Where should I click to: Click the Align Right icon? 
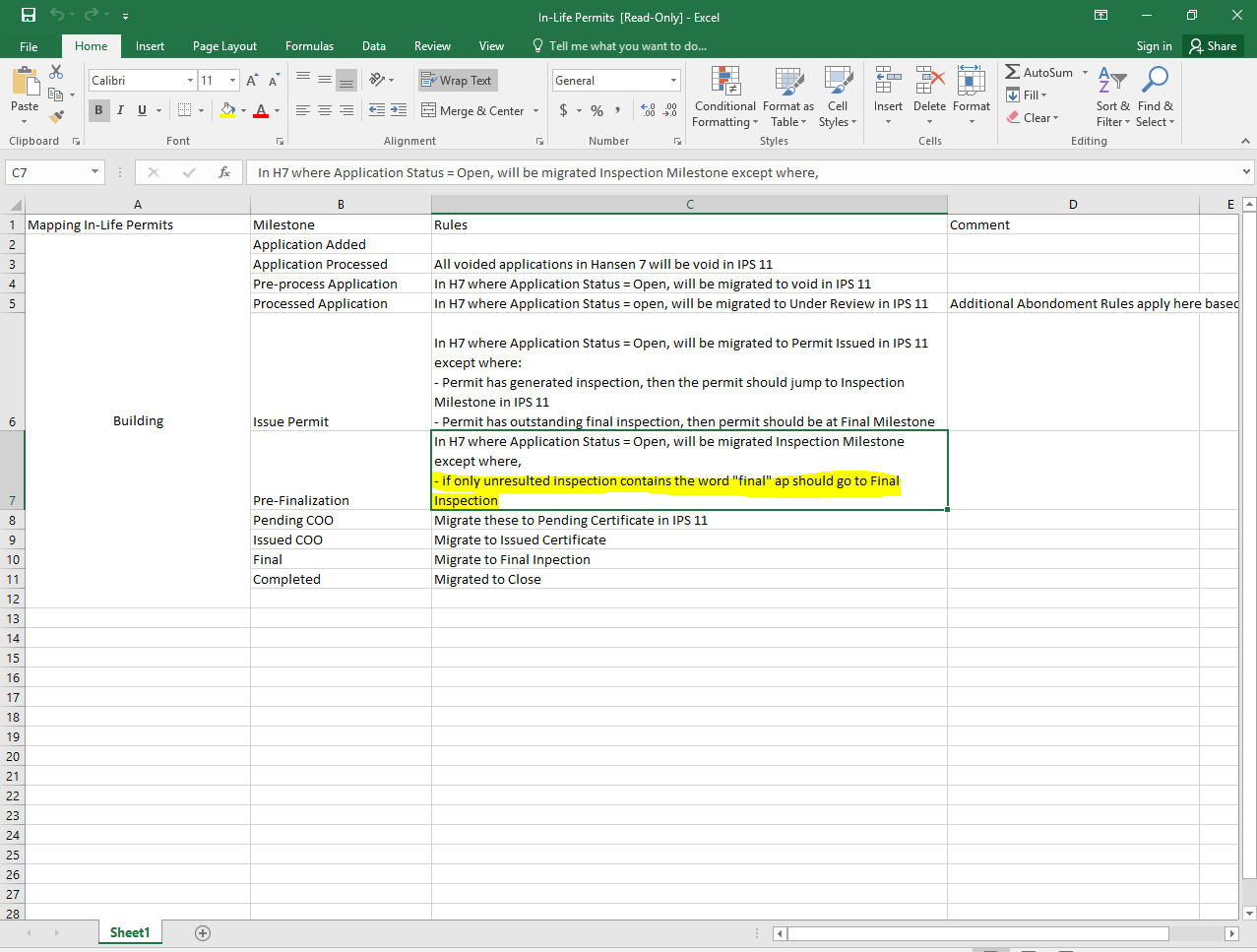[346, 110]
